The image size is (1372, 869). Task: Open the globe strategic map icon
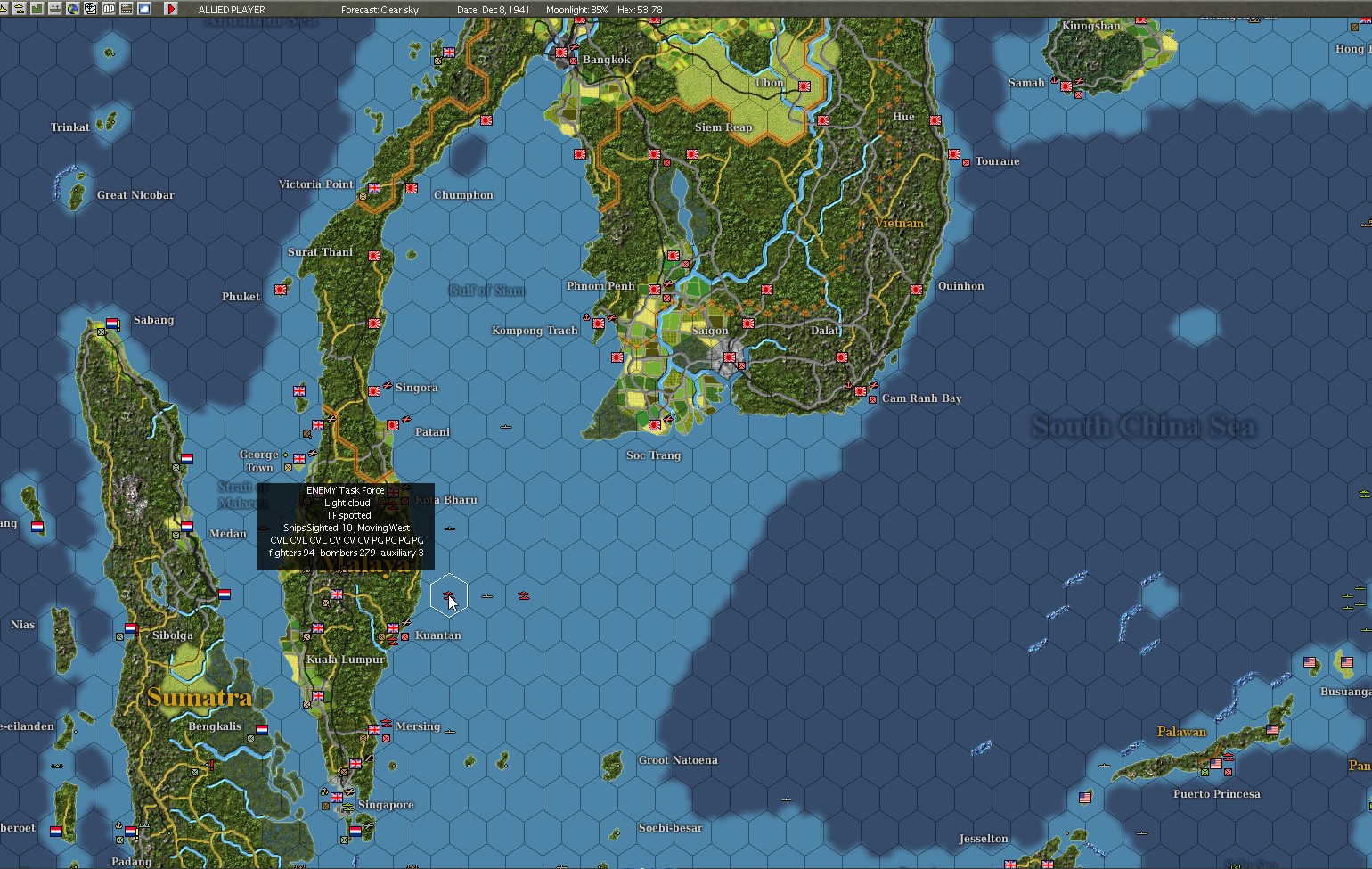tap(72, 9)
